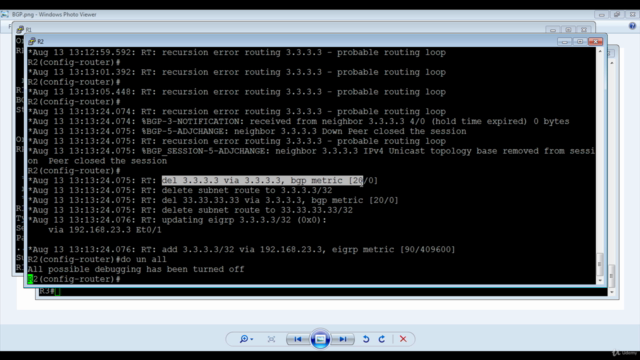The width and height of the screenshot is (640, 360).
Task: Open the zoom magnifier control
Action: 246,339
